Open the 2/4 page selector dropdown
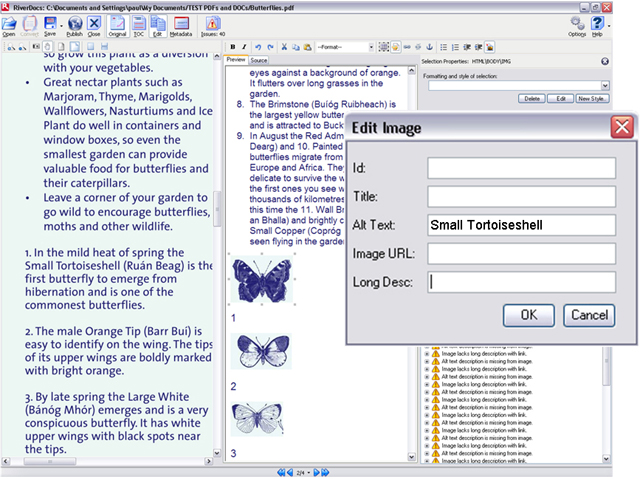 [x=309, y=473]
